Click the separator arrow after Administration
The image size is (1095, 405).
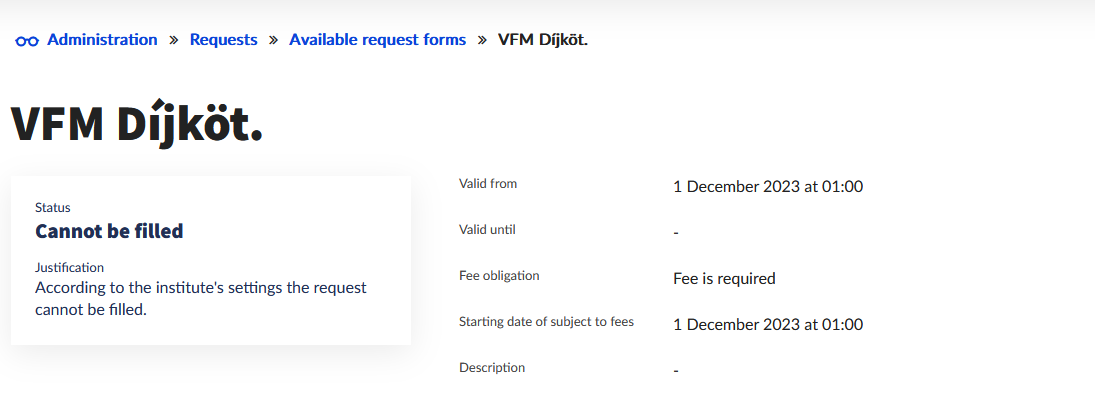[x=174, y=40]
